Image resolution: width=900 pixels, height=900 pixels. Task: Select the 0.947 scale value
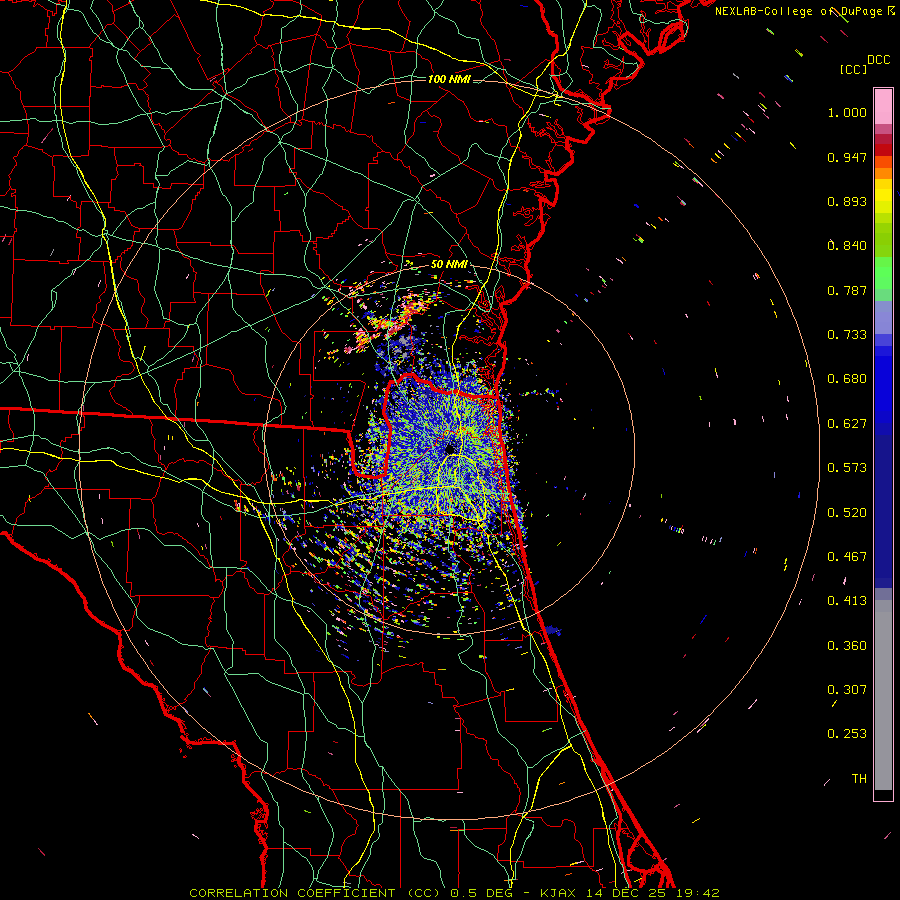[847, 157]
